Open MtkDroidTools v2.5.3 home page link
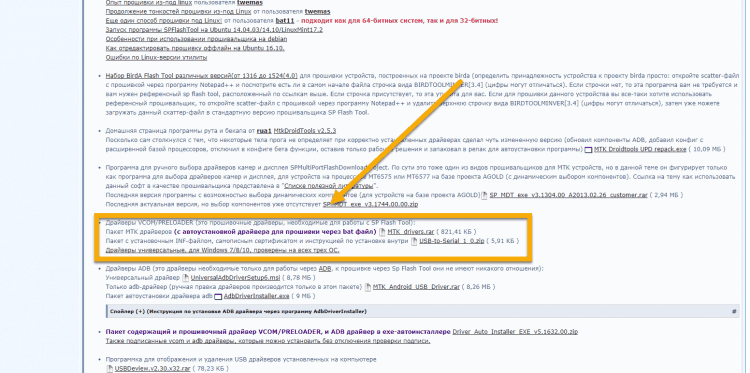 (305, 131)
